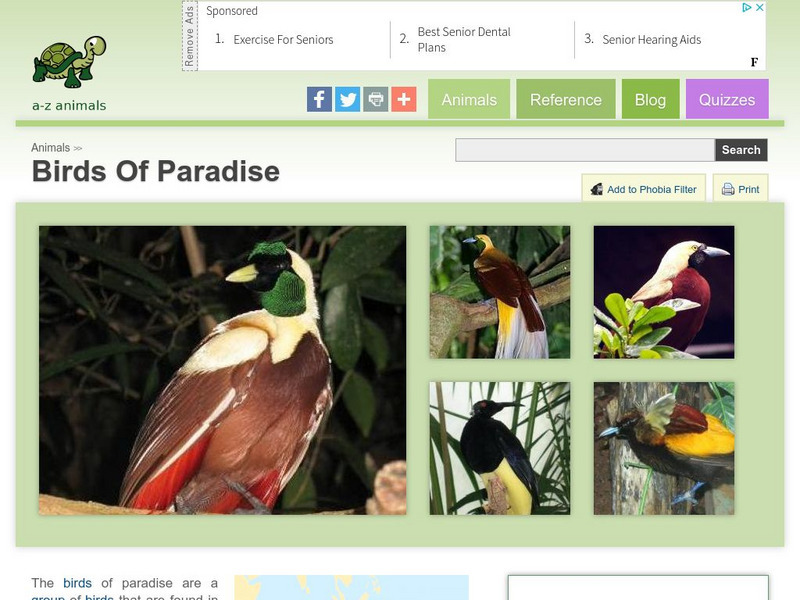800x600 pixels.
Task: Click the A-Z Animals turtle logo
Action: (x=68, y=55)
